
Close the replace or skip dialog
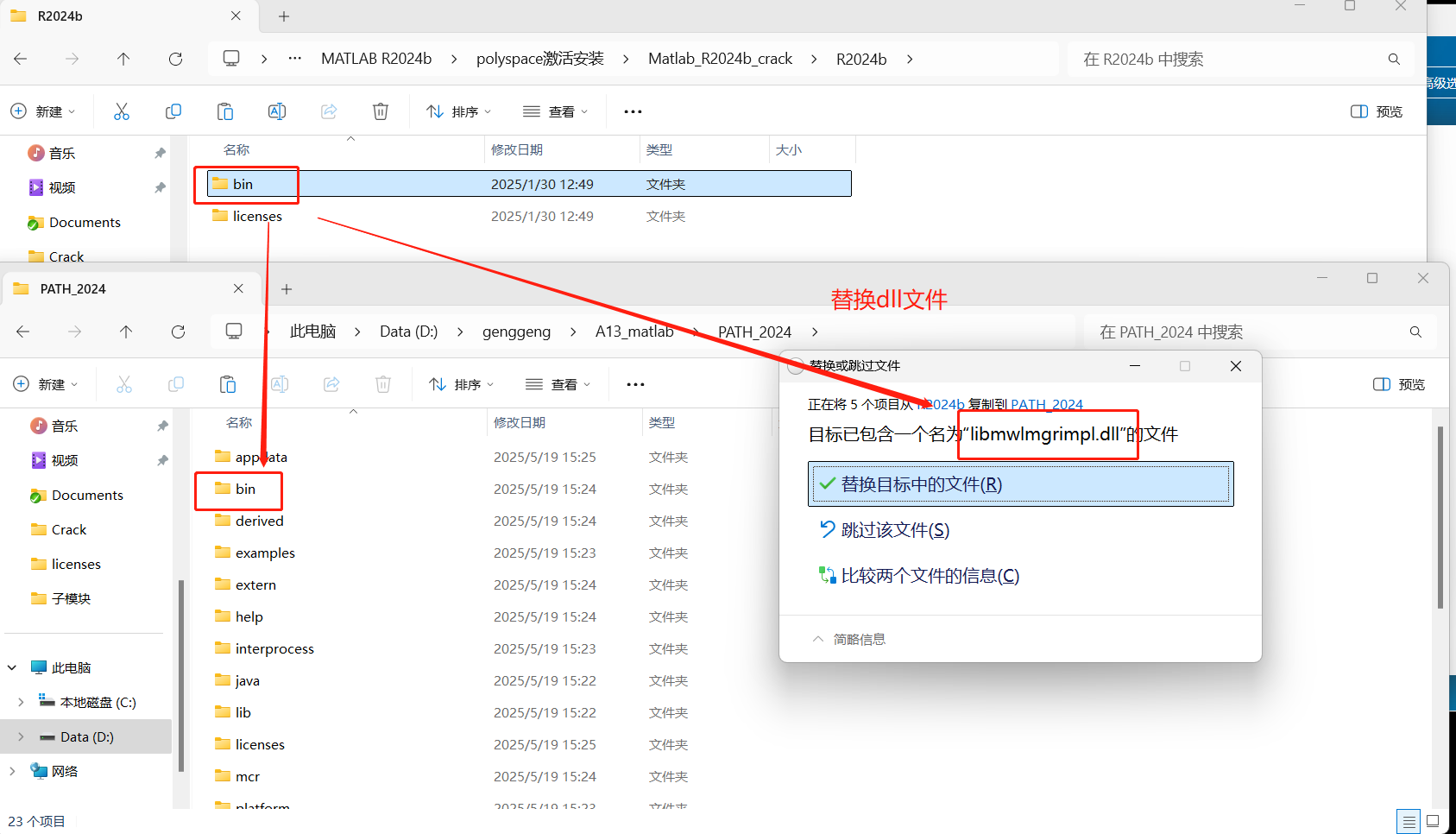coord(1236,366)
